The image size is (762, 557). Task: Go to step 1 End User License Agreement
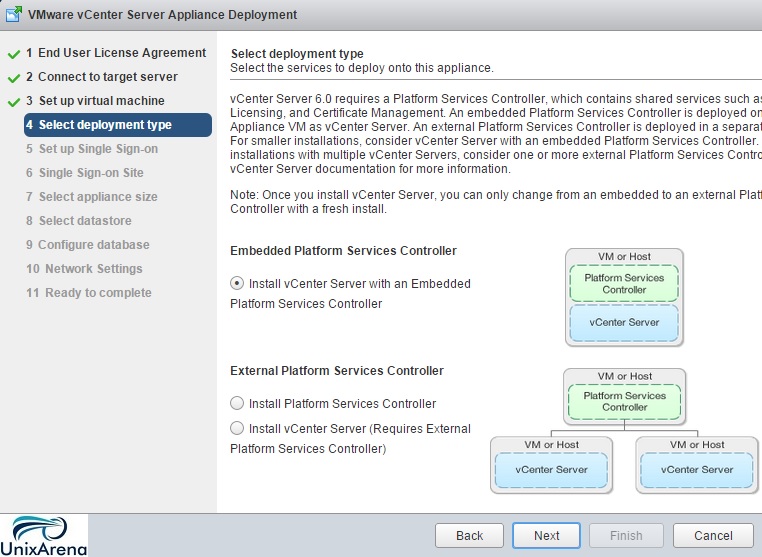tap(116, 52)
